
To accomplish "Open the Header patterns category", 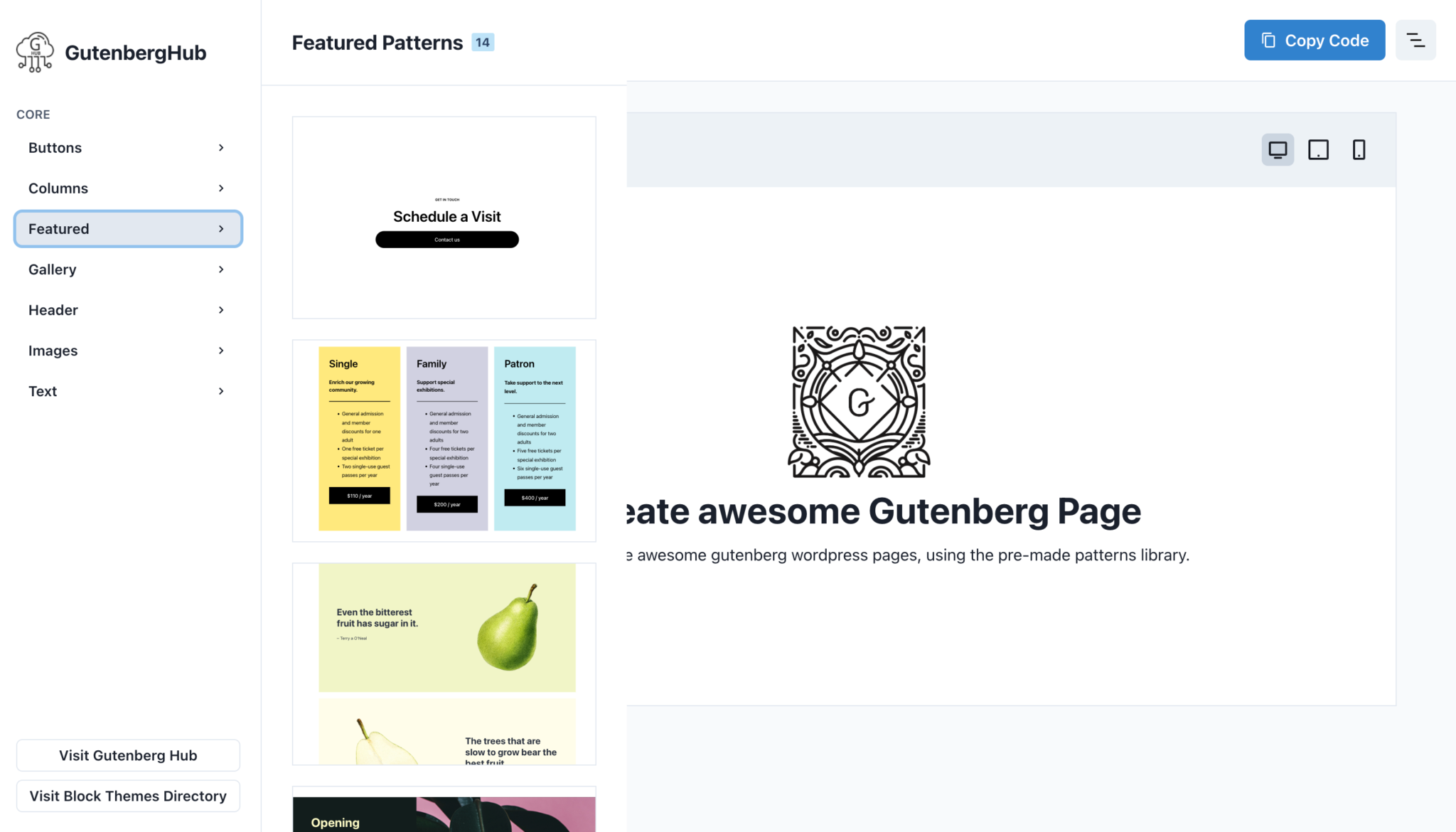I will pyautogui.click(x=128, y=310).
